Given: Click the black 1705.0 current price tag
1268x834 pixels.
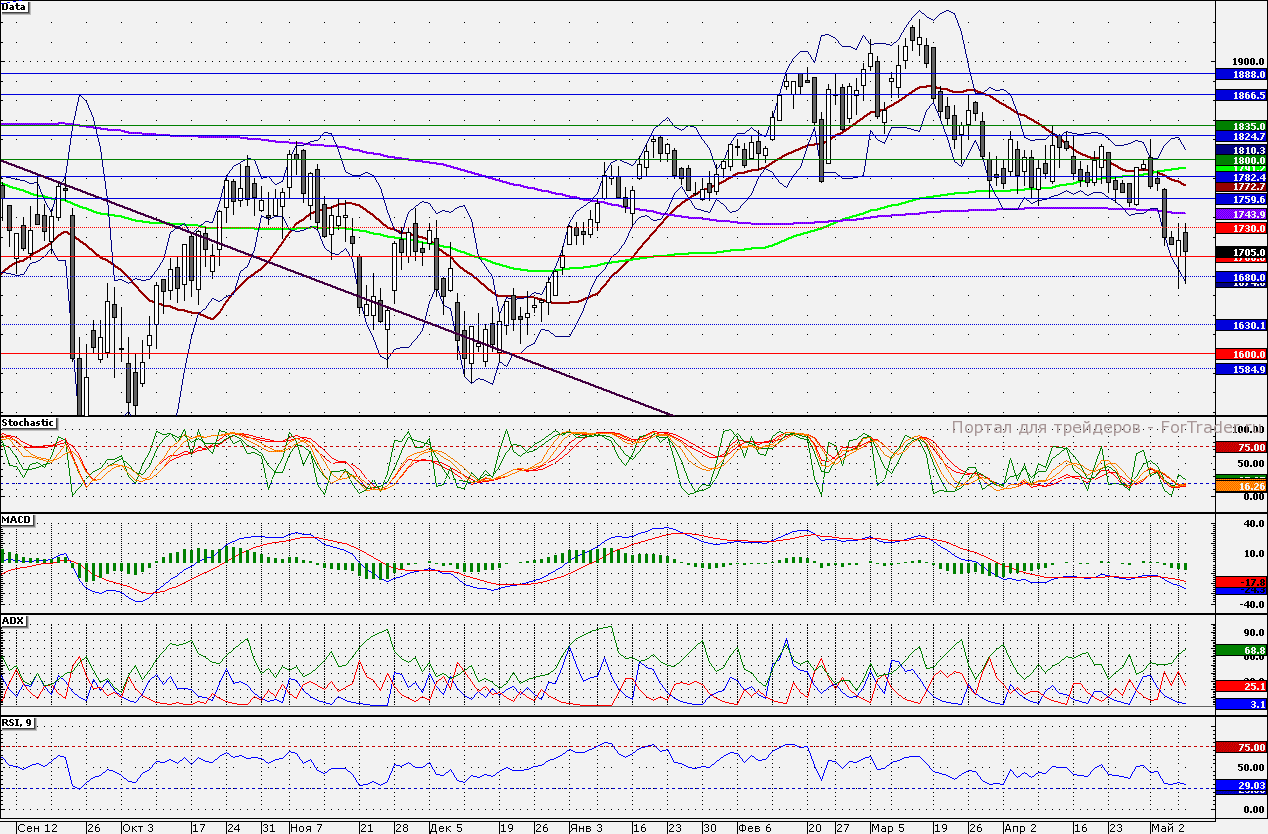Looking at the screenshot, I should (1240, 252).
